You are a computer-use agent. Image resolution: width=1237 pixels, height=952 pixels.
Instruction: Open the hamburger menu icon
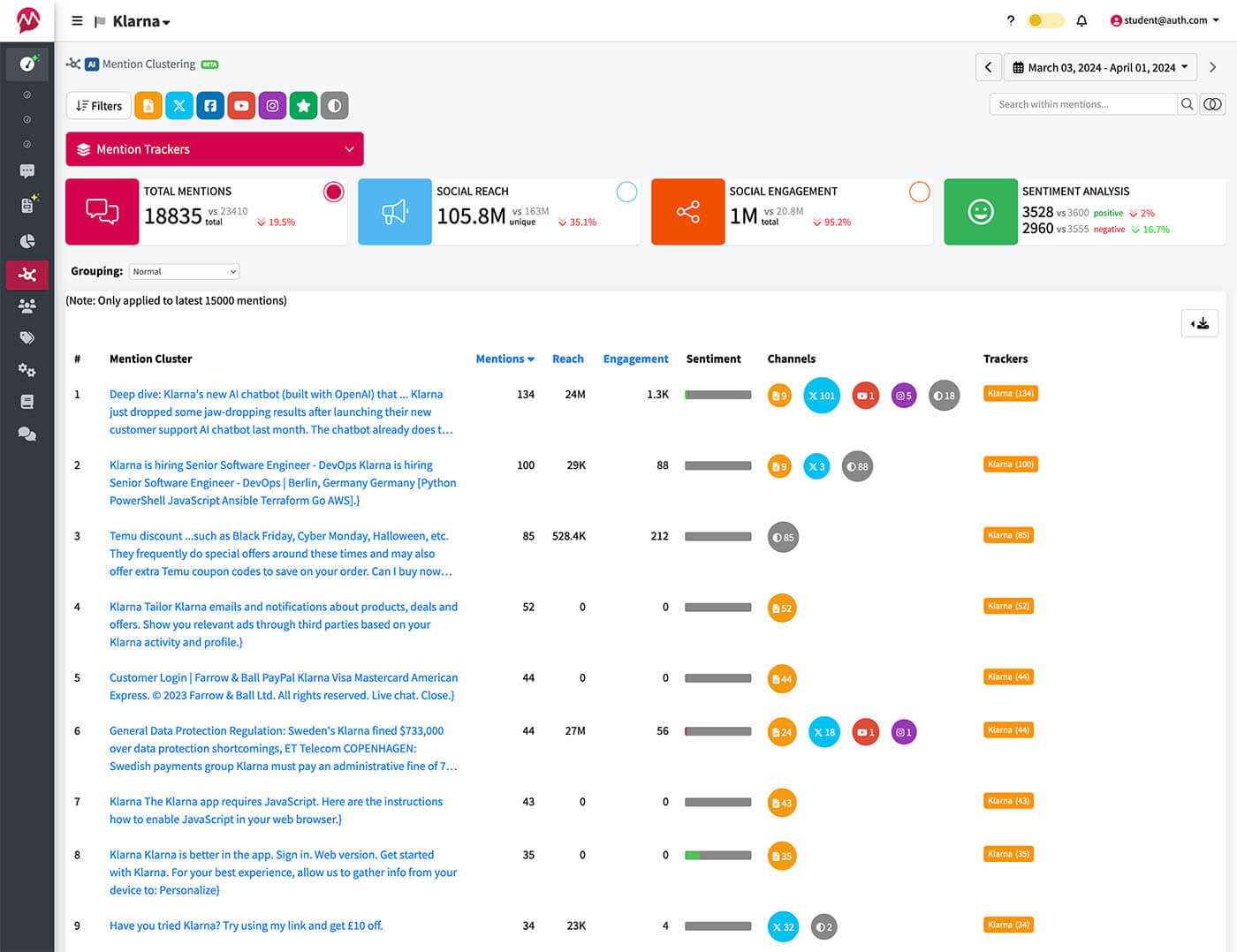(x=77, y=20)
